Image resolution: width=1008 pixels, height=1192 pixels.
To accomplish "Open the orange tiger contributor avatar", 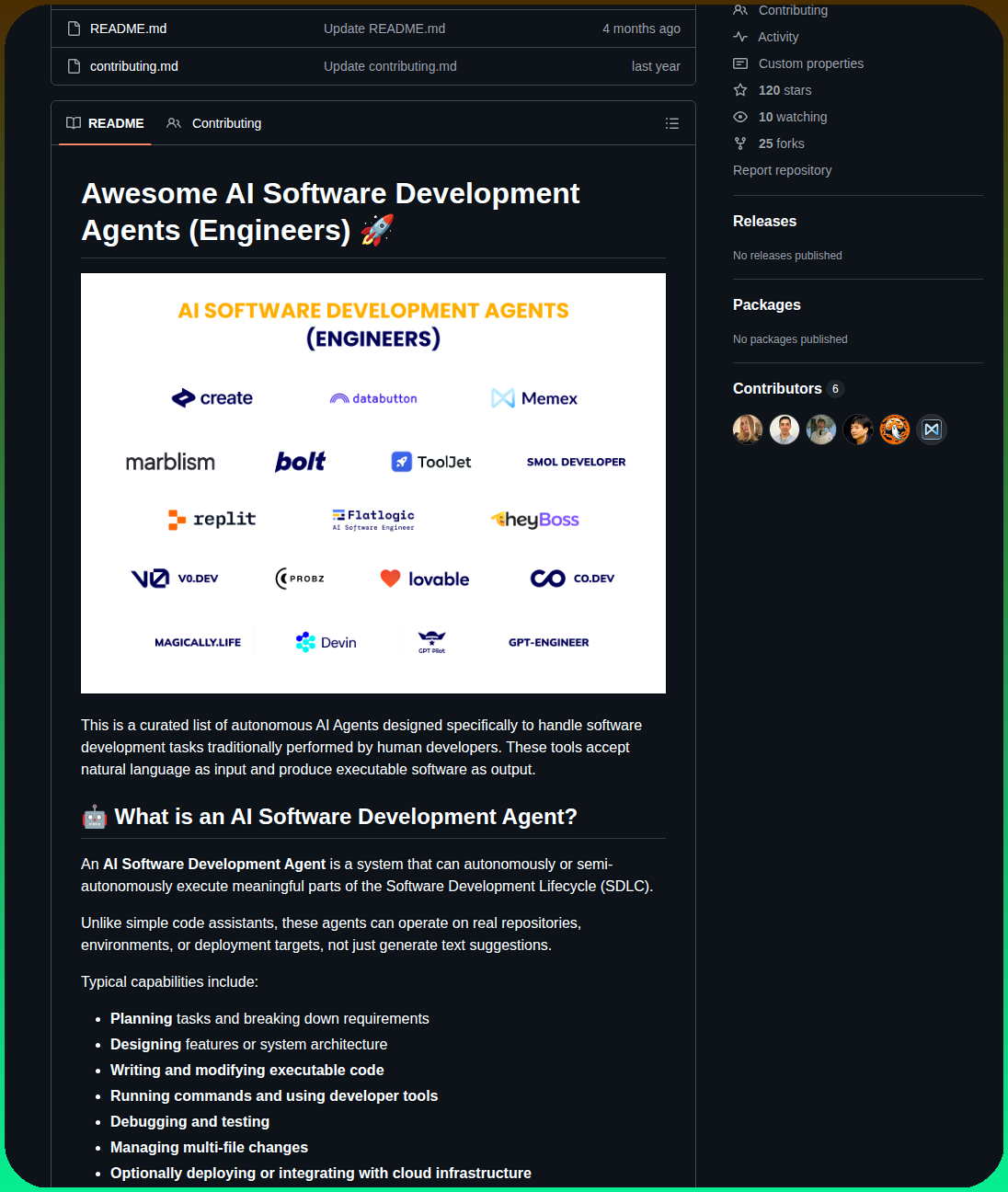I will pyautogui.click(x=895, y=430).
